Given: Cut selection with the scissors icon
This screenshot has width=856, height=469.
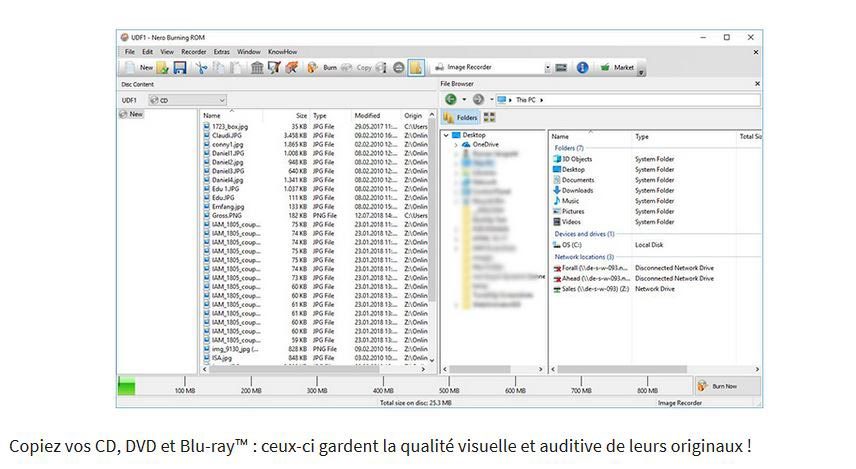Looking at the screenshot, I should pos(201,68).
